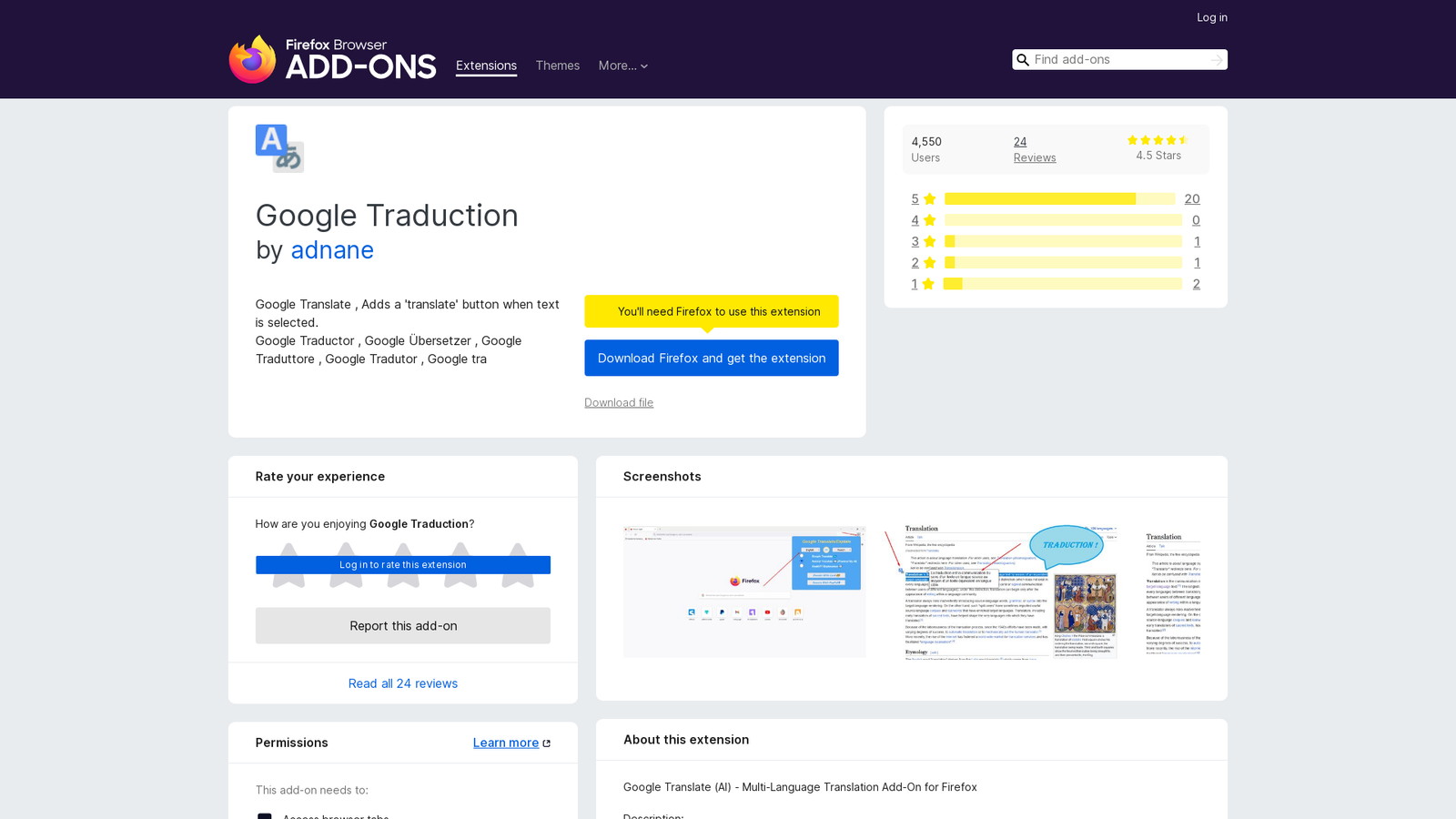
Task: Open the 24 Reviews link
Action: pyautogui.click(x=1035, y=149)
